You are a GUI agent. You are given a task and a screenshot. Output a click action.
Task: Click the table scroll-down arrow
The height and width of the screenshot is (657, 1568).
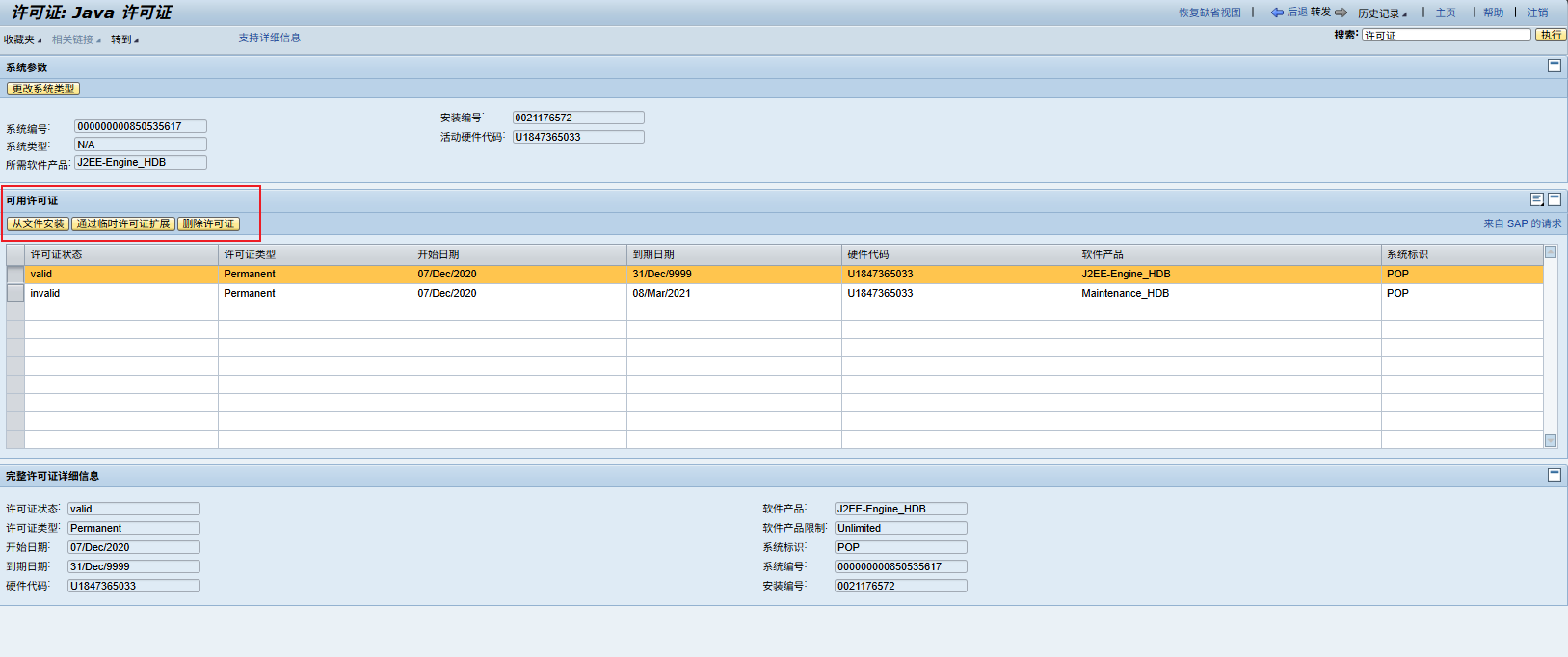pos(1551,441)
